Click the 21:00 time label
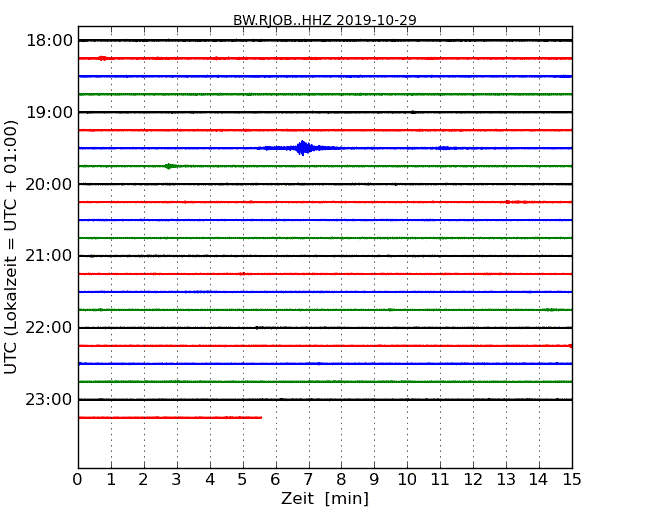The height and width of the screenshot is (520, 650). click(49, 256)
